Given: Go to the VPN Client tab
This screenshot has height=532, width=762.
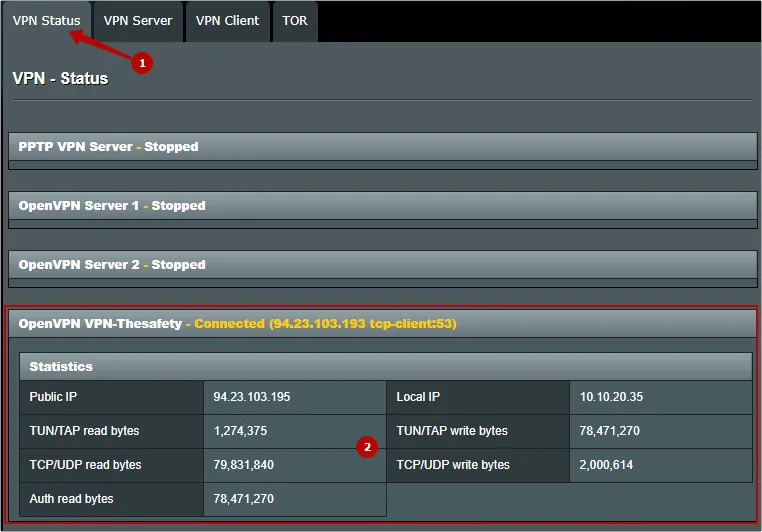Looking at the screenshot, I should click(227, 21).
